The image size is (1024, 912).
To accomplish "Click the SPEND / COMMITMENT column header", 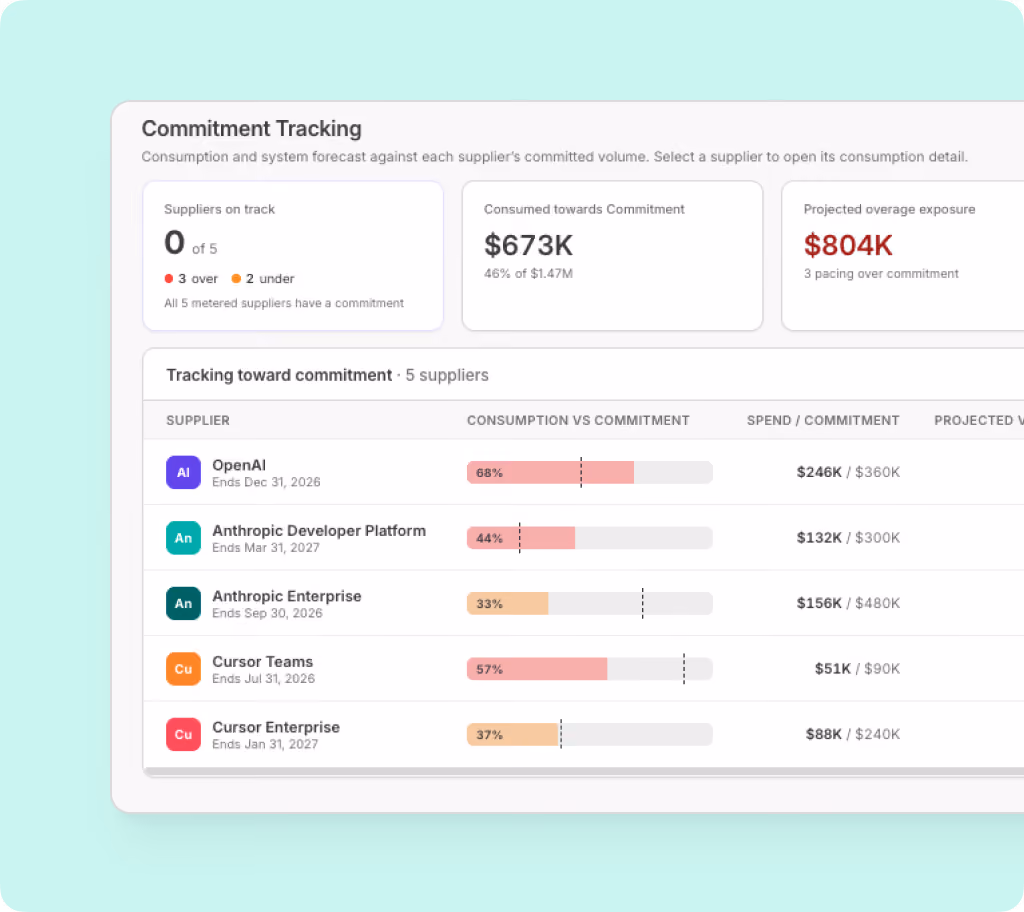I will (823, 420).
